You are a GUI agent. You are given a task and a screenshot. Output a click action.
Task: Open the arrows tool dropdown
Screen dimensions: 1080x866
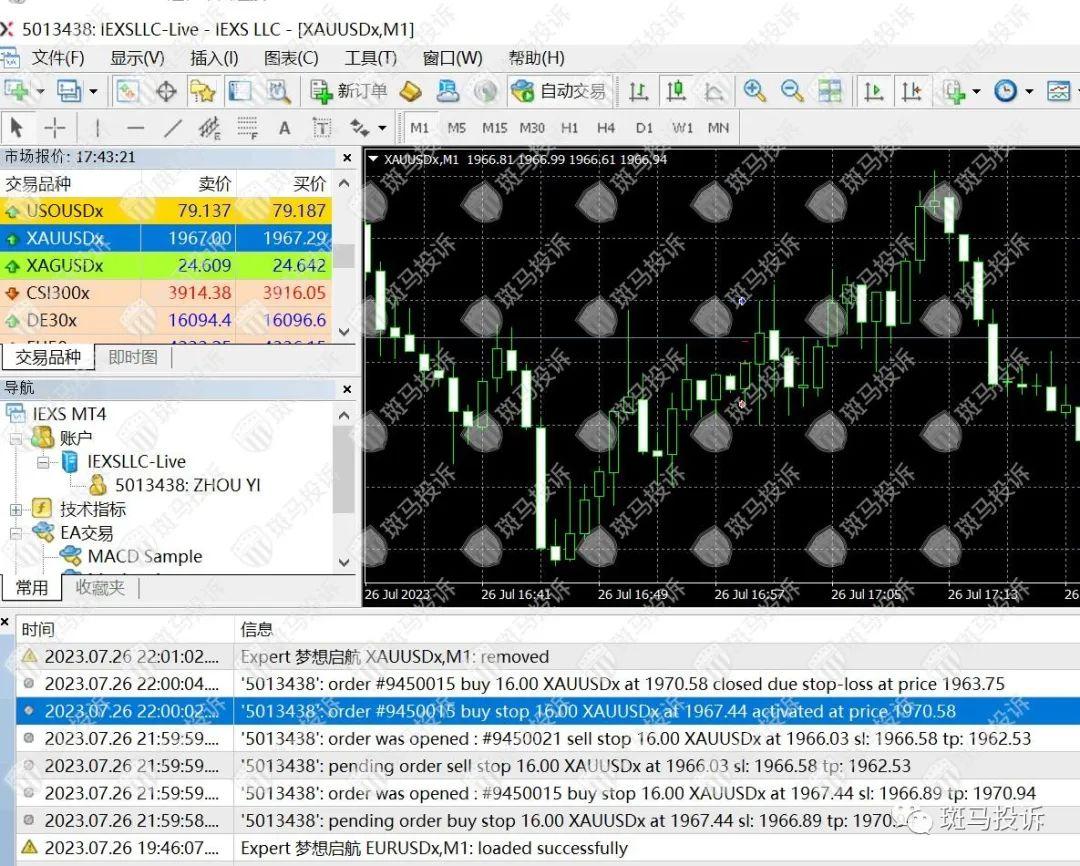point(382,127)
